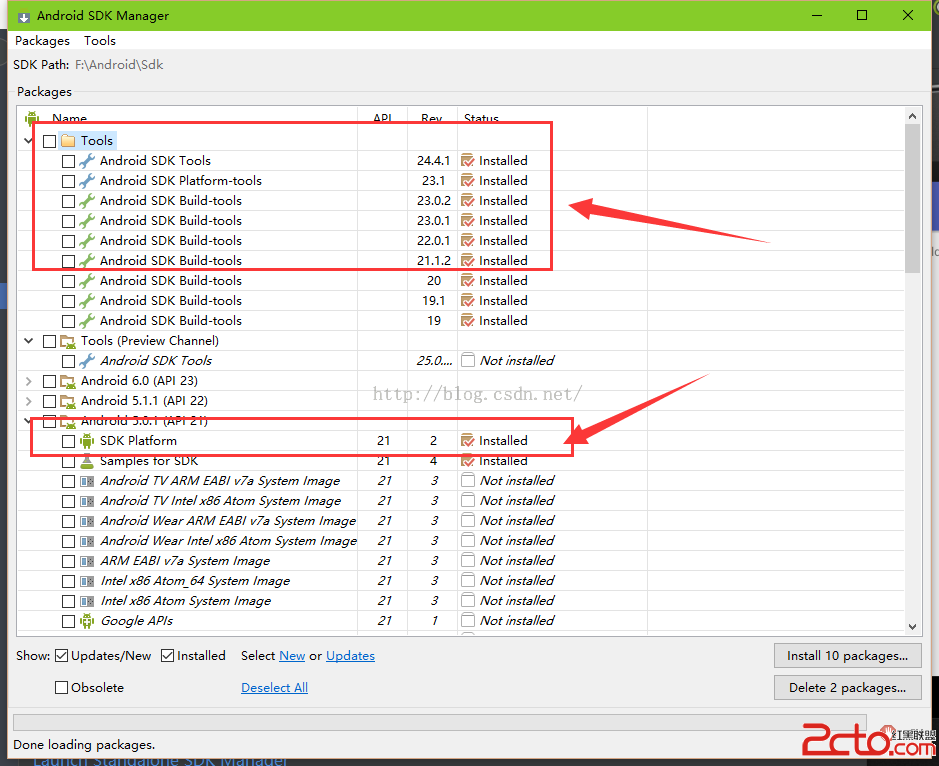Expand the Android 6.0 (API 23) group
Screen dimensions: 939x766
click(28, 381)
